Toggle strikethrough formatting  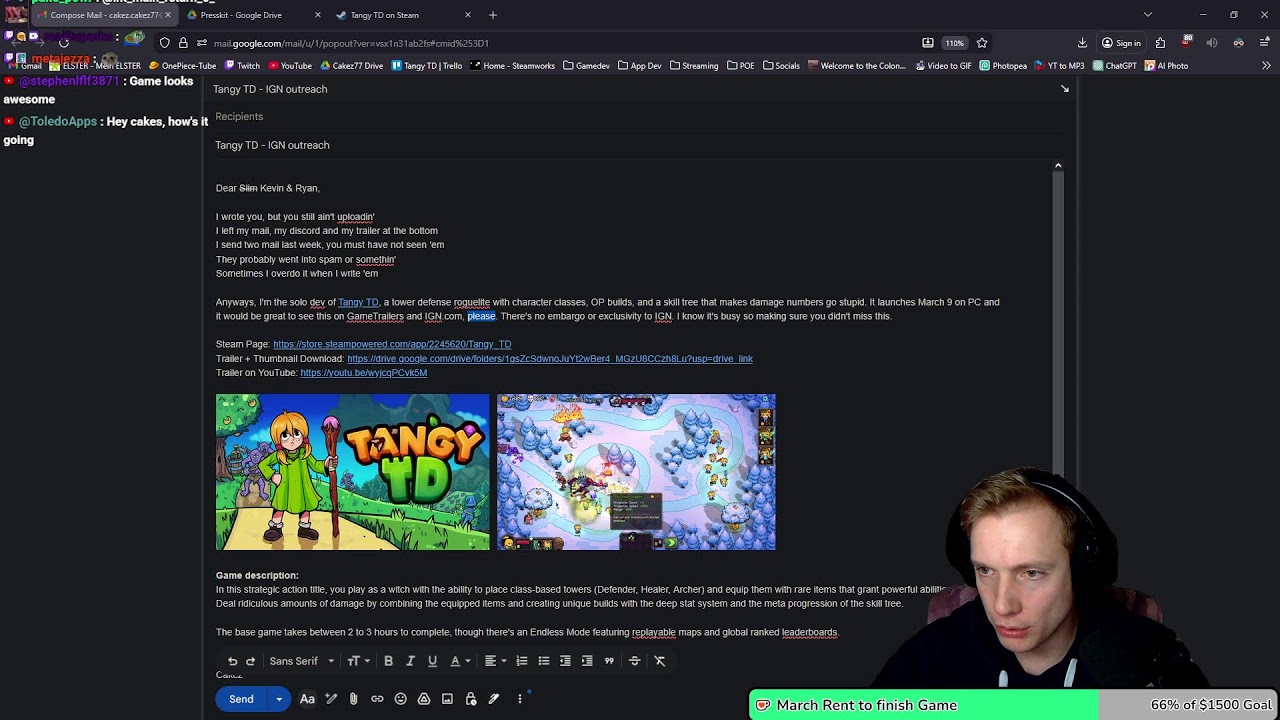(x=634, y=661)
